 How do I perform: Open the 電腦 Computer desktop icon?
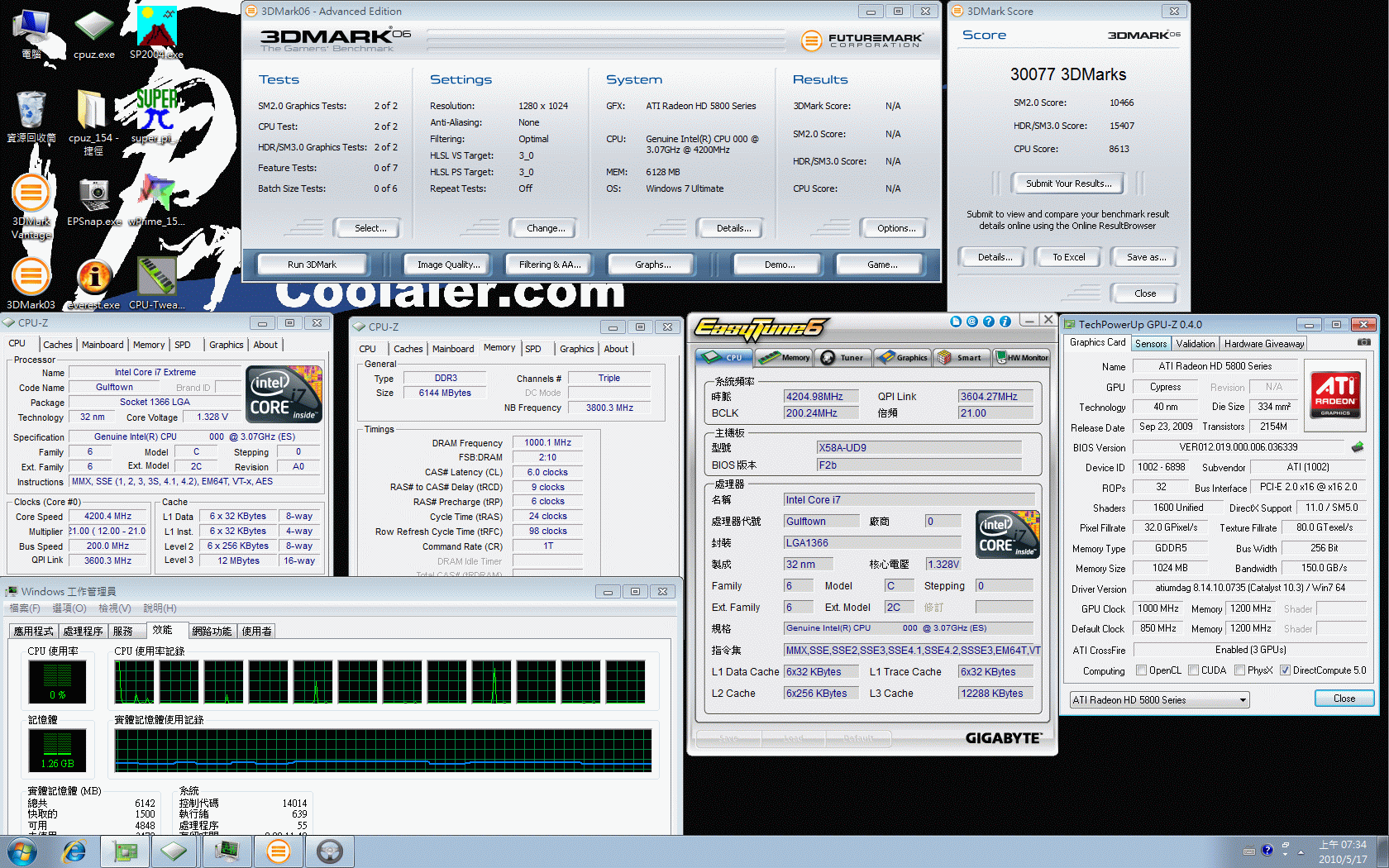click(x=32, y=33)
